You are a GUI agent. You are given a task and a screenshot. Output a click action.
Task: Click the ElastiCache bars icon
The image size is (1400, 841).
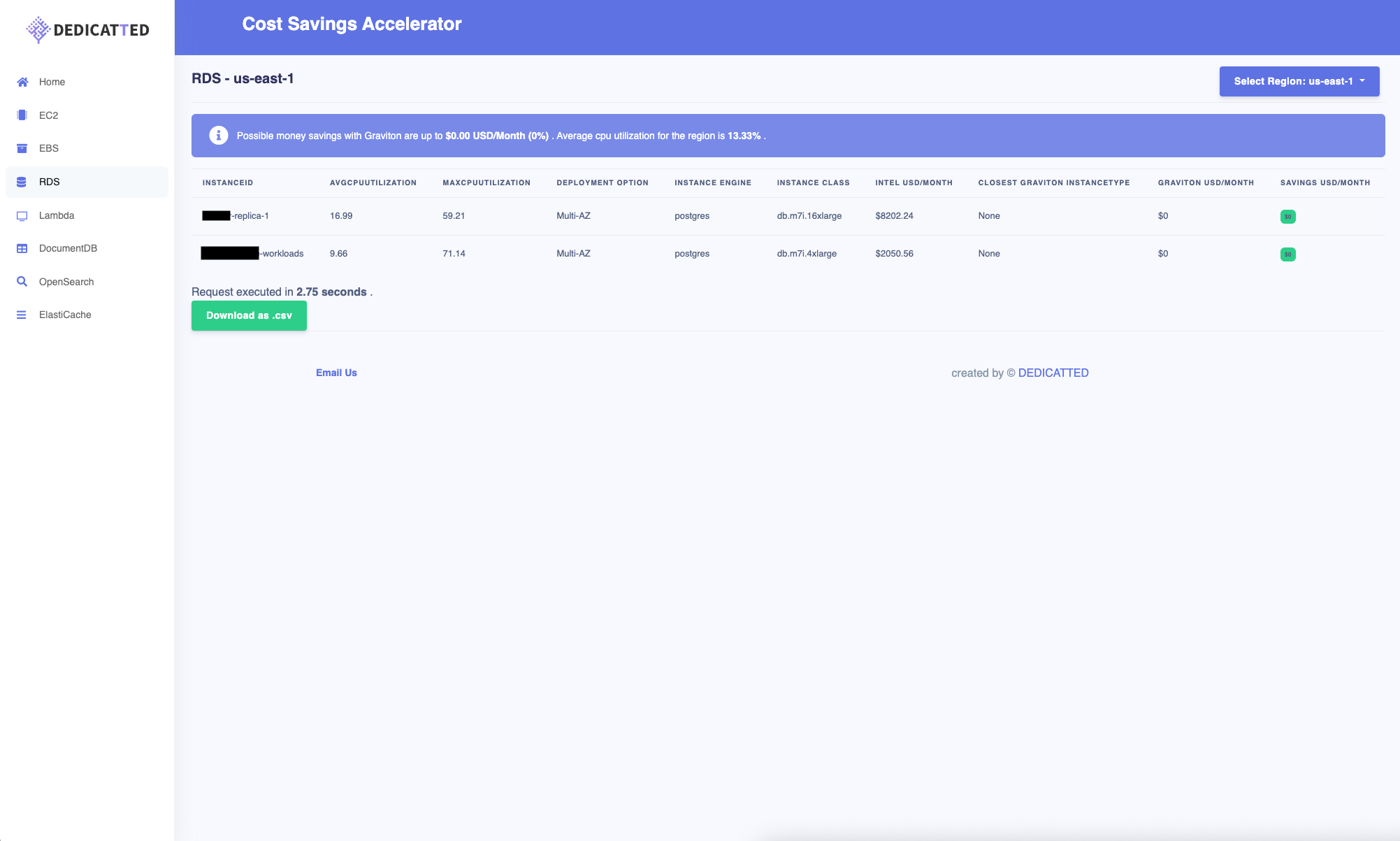pyautogui.click(x=22, y=315)
